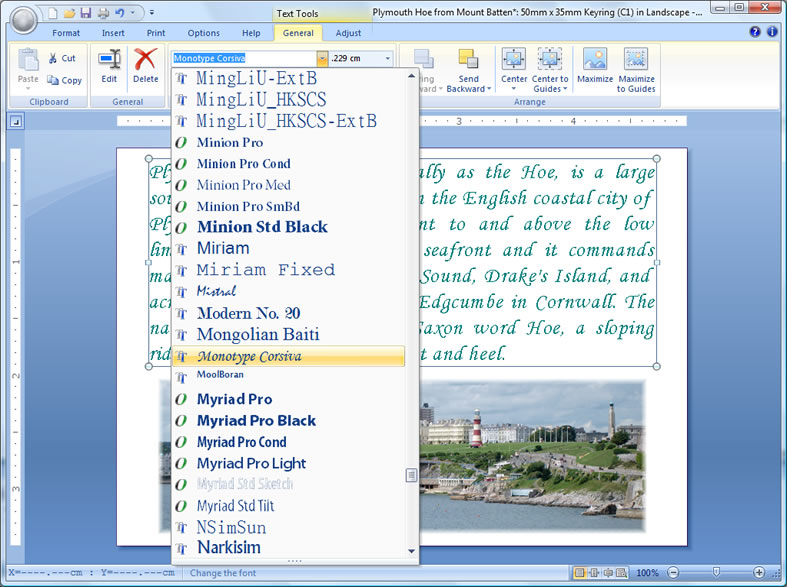The width and height of the screenshot is (787, 587).
Task: Select highlighted Monotype Corsiva list entry
Action: (x=289, y=356)
